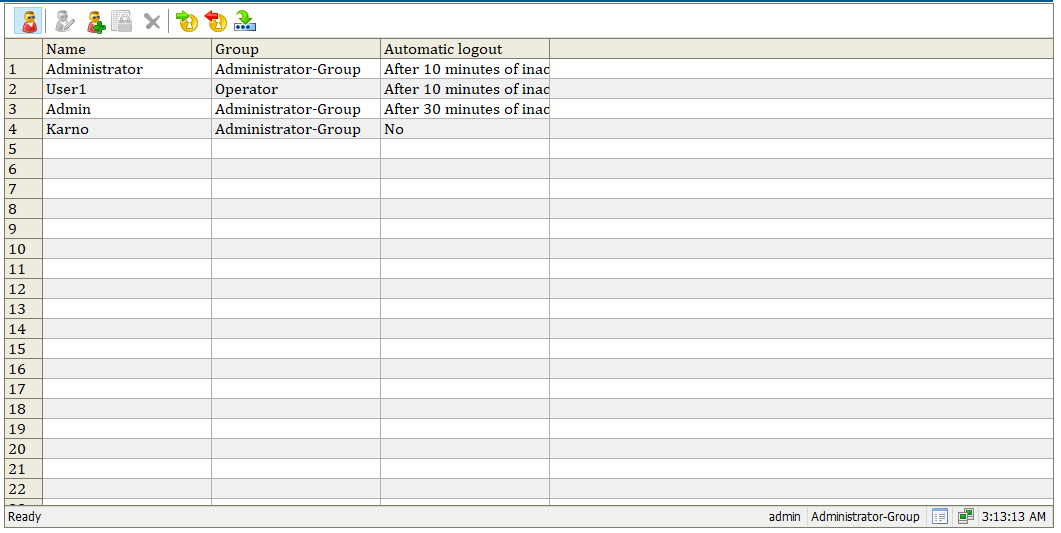Select the Administrator user name cell

(x=127, y=69)
